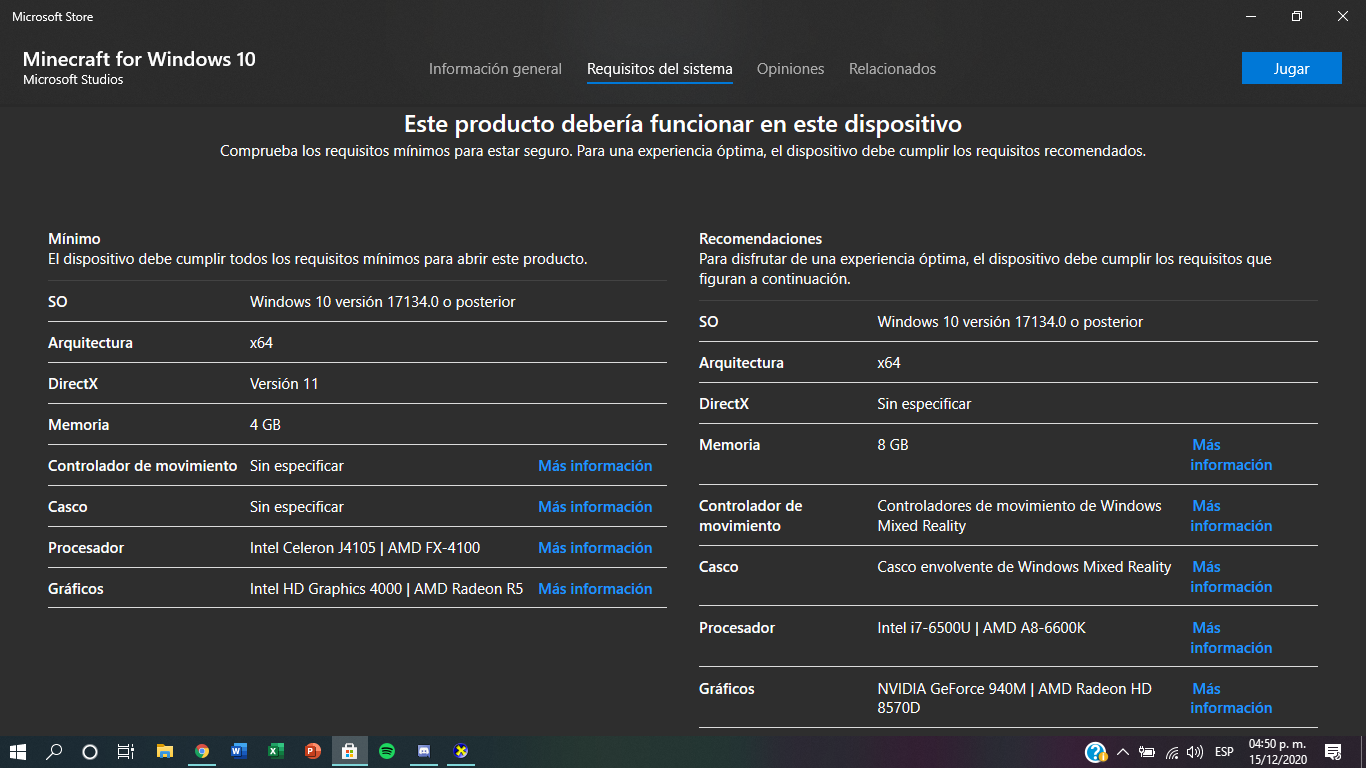The width and height of the screenshot is (1366, 768).
Task: Open the yellow X app on taskbar
Action: (461, 751)
